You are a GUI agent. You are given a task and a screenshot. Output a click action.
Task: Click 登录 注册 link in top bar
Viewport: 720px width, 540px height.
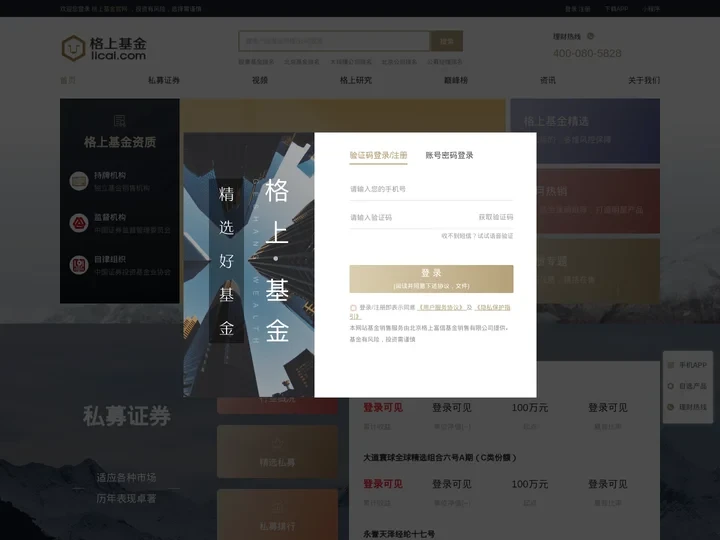[x=578, y=9]
